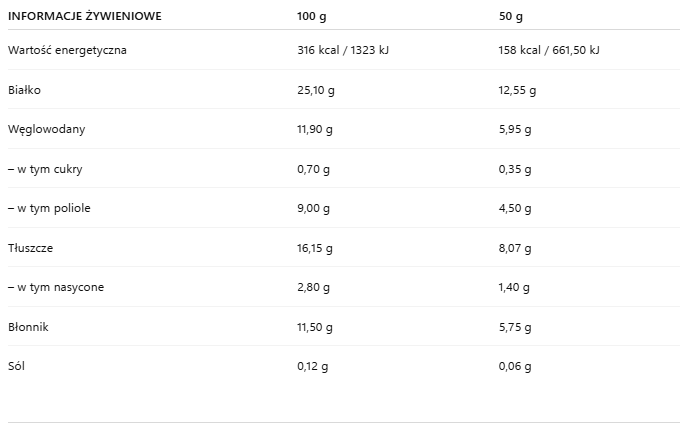This screenshot has width=688, height=423.
Task: Select the Białko row label
Action: point(25,90)
